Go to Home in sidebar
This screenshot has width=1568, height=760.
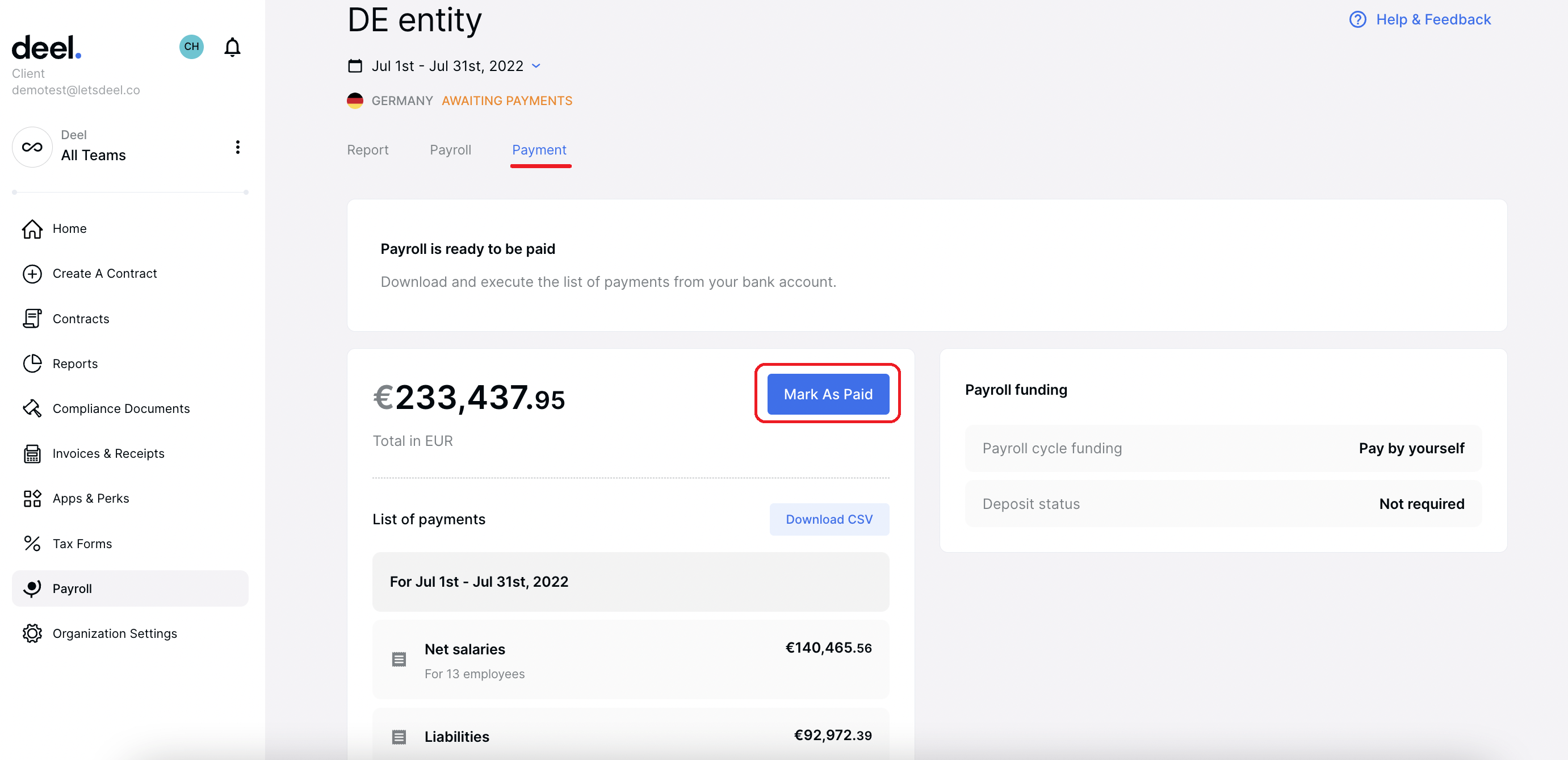point(69,228)
